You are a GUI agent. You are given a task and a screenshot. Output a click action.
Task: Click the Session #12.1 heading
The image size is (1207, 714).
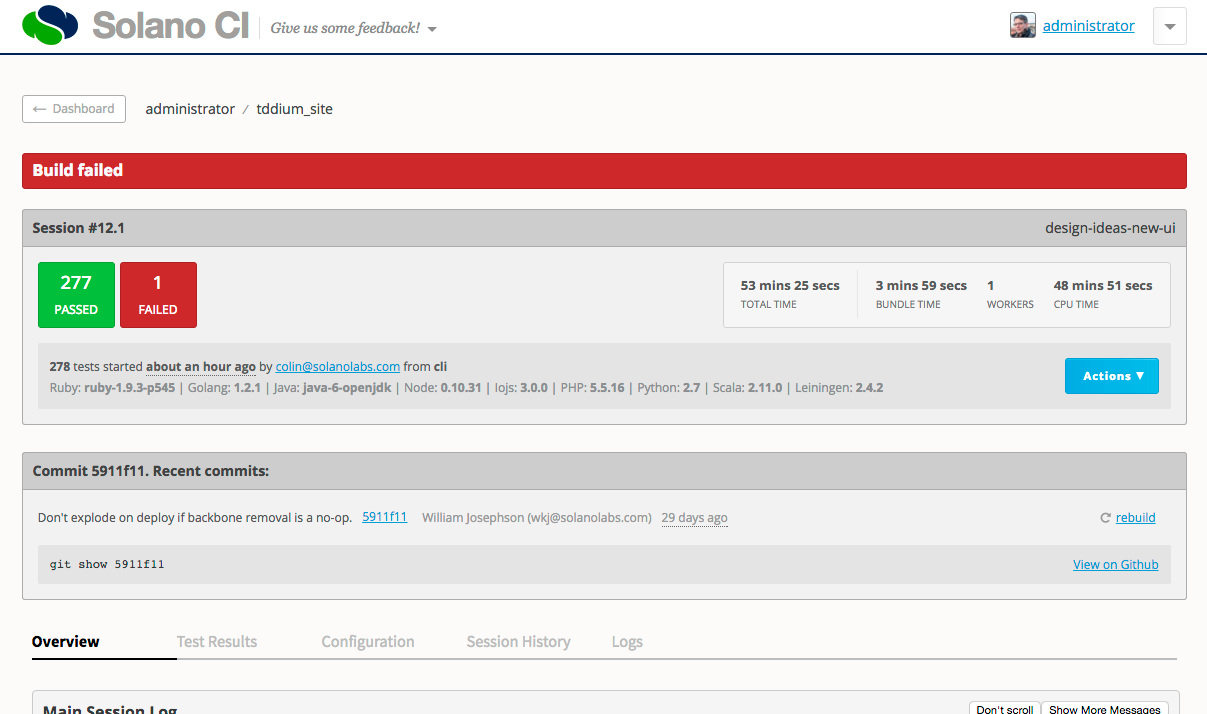78,228
